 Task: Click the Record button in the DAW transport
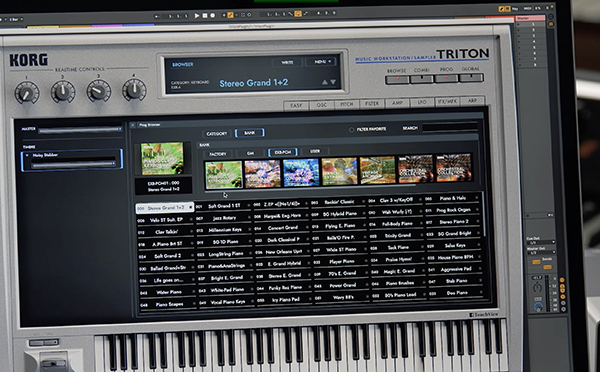[212, 15]
